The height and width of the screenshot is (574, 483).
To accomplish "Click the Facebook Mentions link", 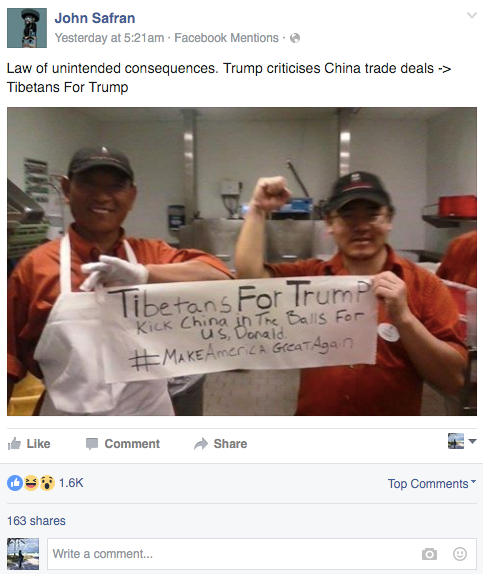I will point(226,38).
